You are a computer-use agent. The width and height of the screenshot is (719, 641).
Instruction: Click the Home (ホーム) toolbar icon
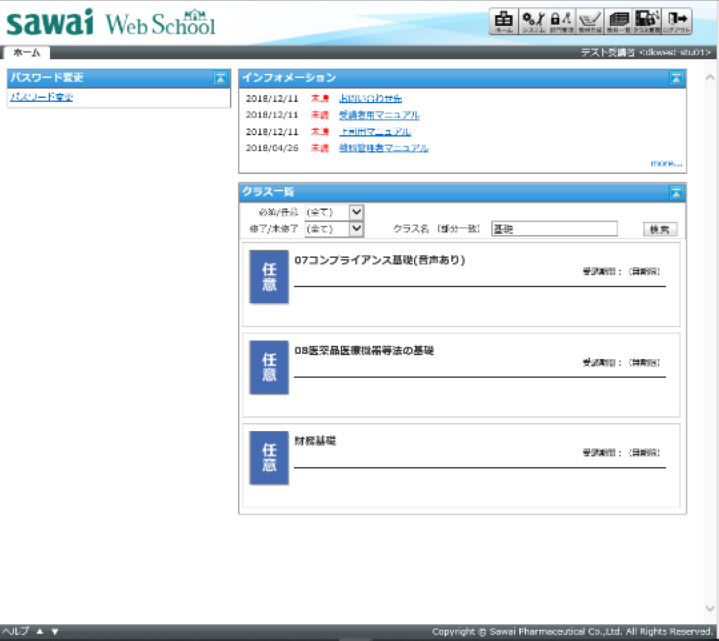point(504,21)
